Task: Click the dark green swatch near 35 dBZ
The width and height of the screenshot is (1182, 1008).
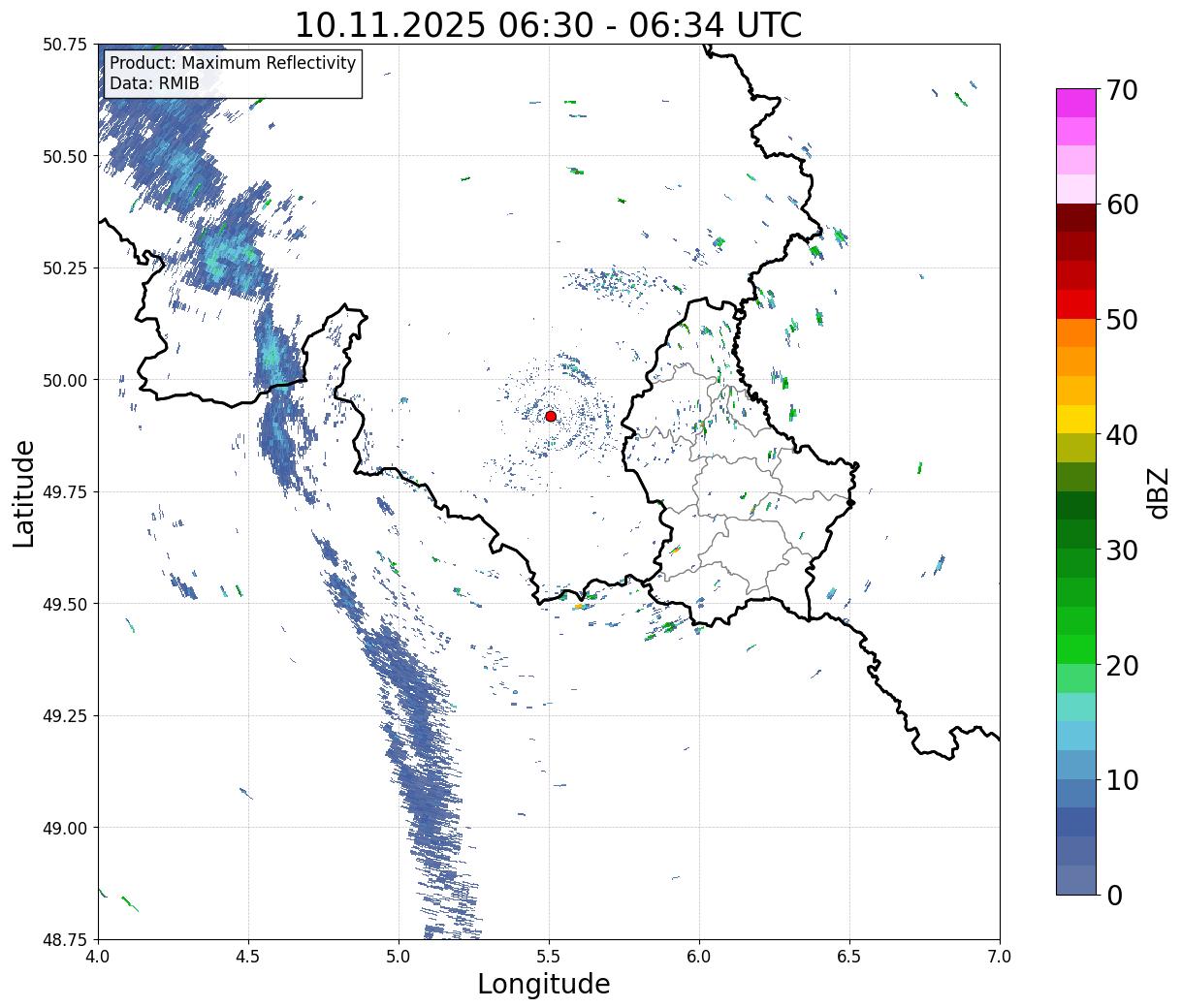Action: coord(1076,505)
